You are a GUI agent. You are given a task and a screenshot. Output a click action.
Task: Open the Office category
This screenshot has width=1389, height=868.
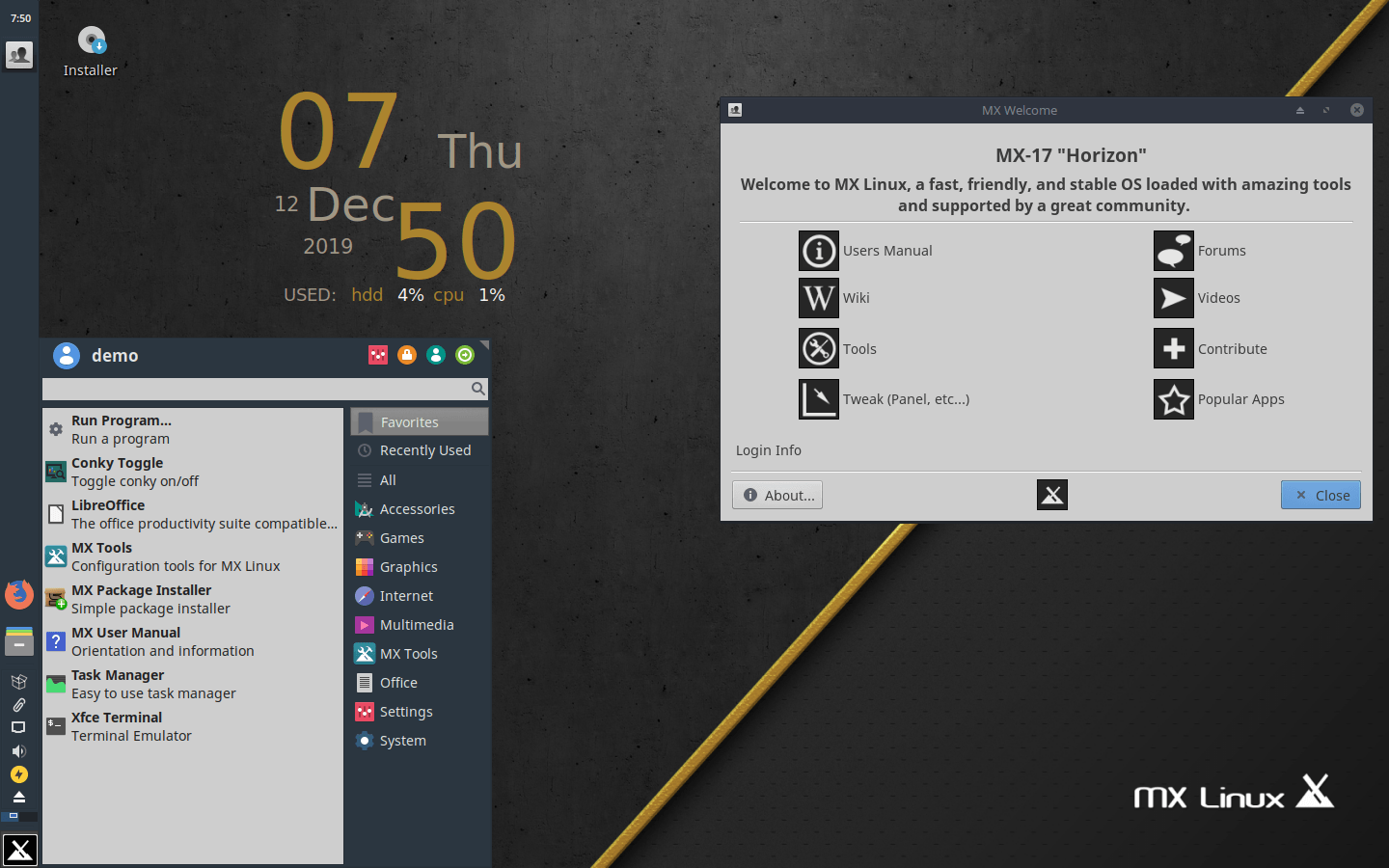click(420, 682)
